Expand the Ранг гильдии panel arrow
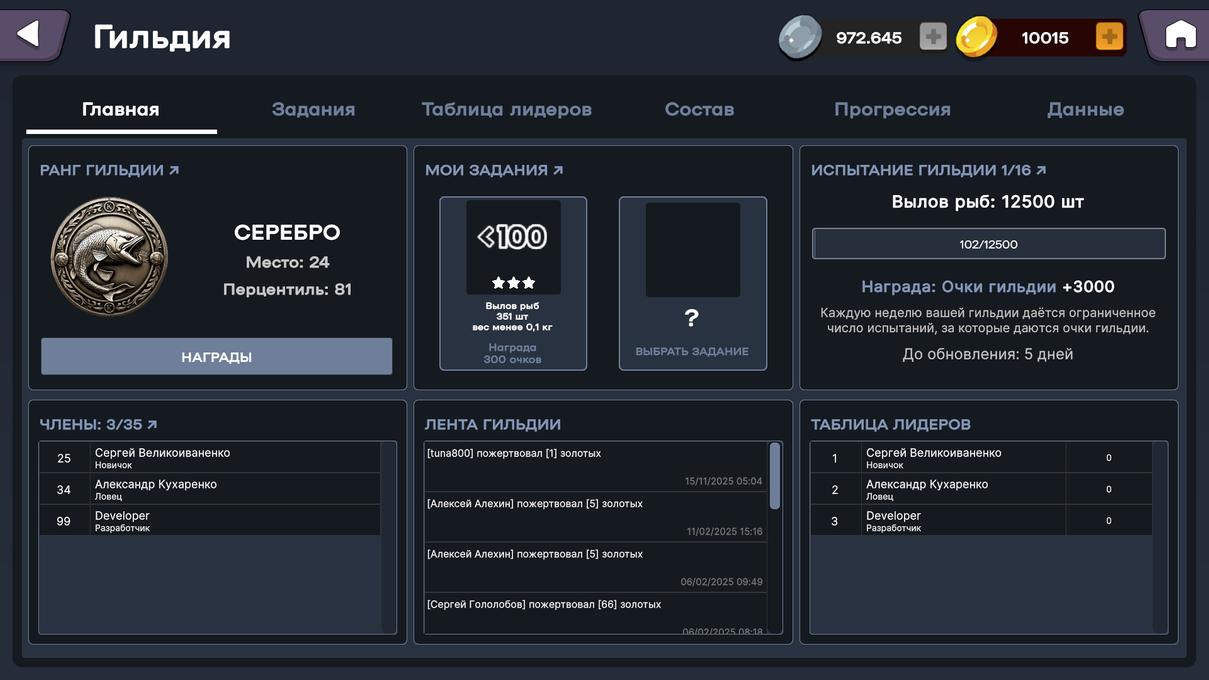The image size is (1209, 680). click(174, 171)
